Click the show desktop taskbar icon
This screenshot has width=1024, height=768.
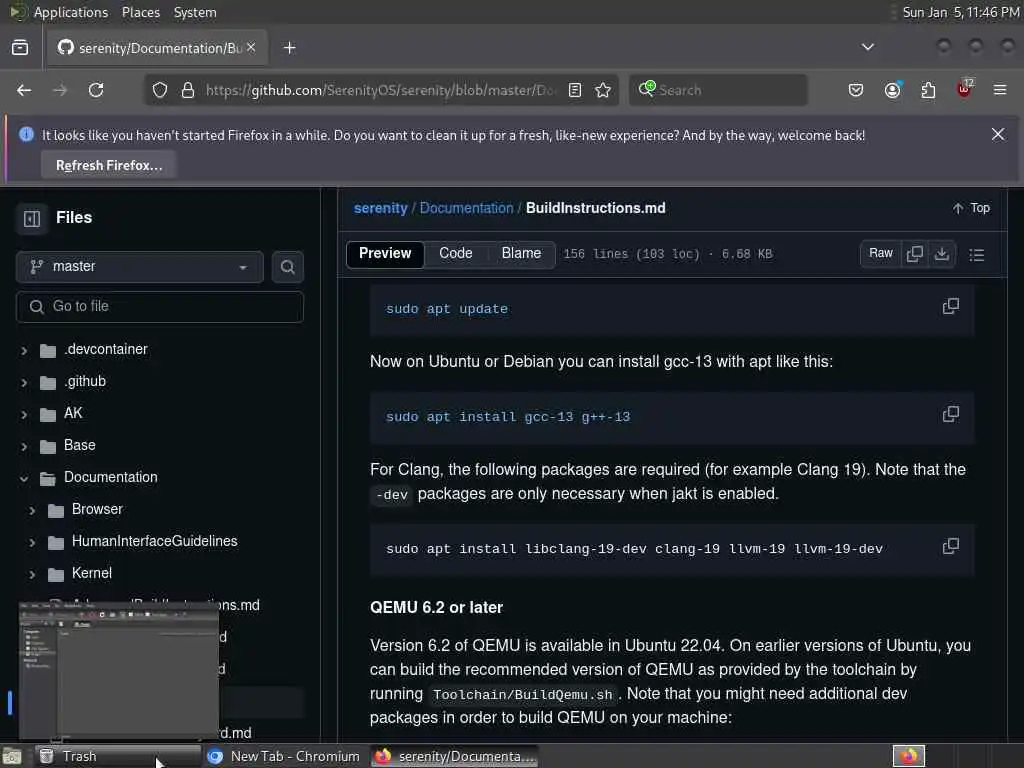[12, 757]
